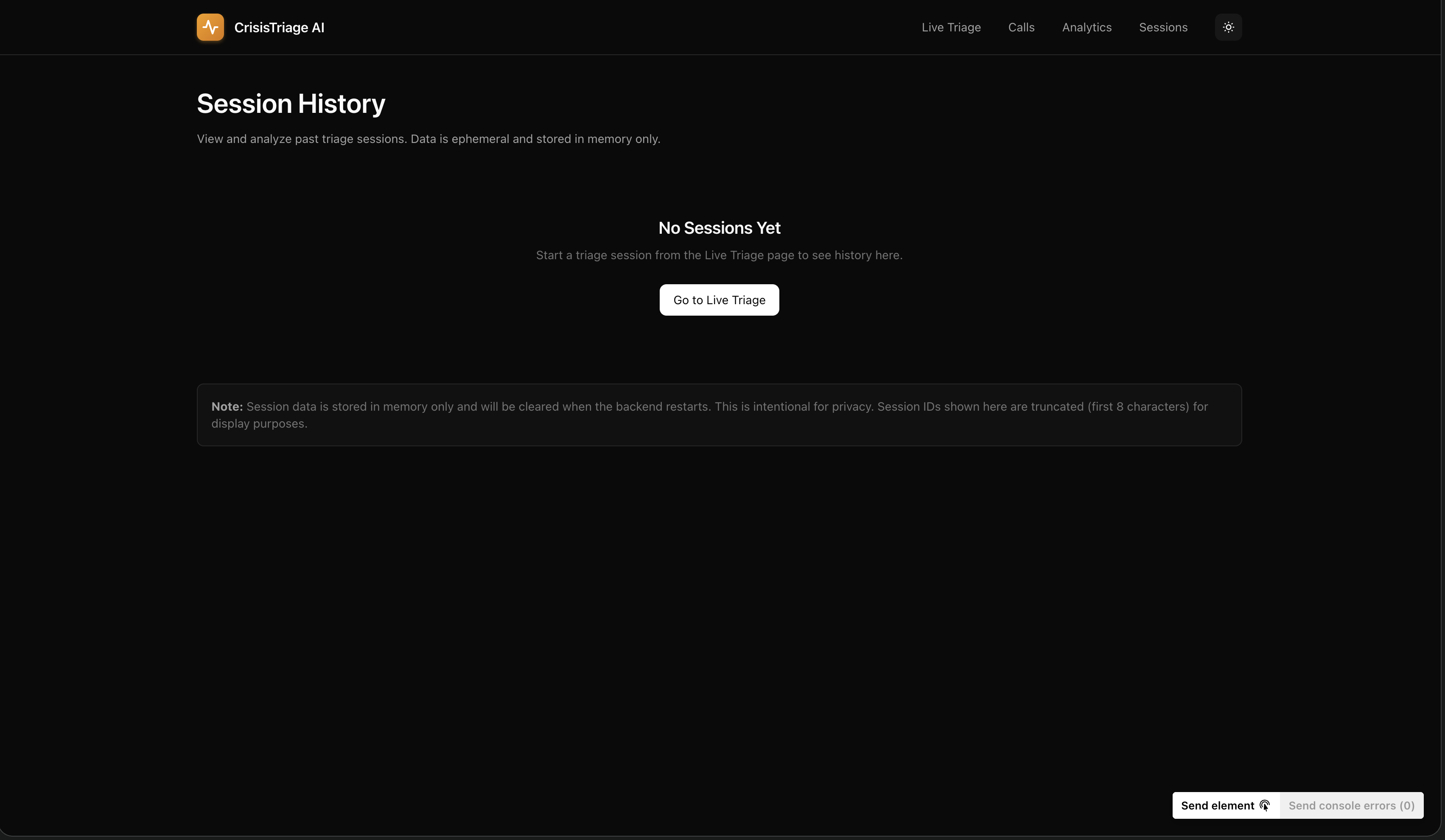Open the Analytics dashboard
Viewport: 1445px width, 840px height.
pyautogui.click(x=1087, y=27)
